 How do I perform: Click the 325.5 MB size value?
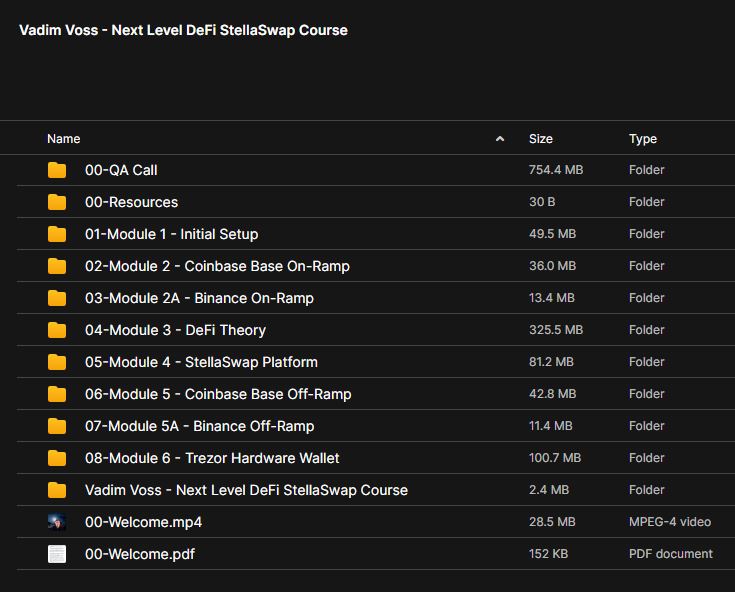(x=556, y=330)
